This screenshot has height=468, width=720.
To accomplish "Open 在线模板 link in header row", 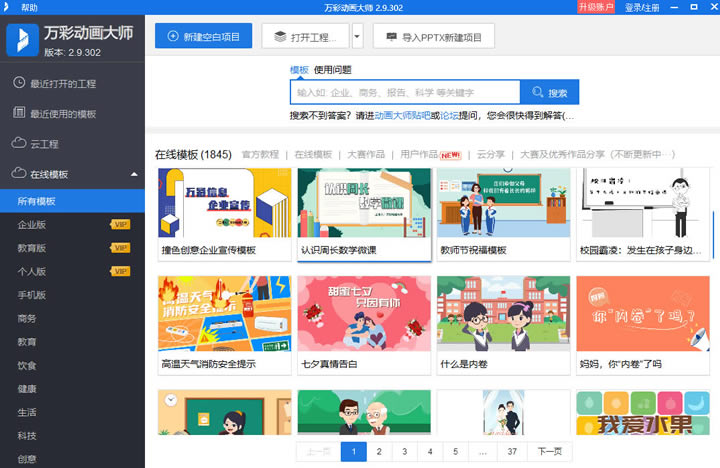I will pyautogui.click(x=313, y=154).
